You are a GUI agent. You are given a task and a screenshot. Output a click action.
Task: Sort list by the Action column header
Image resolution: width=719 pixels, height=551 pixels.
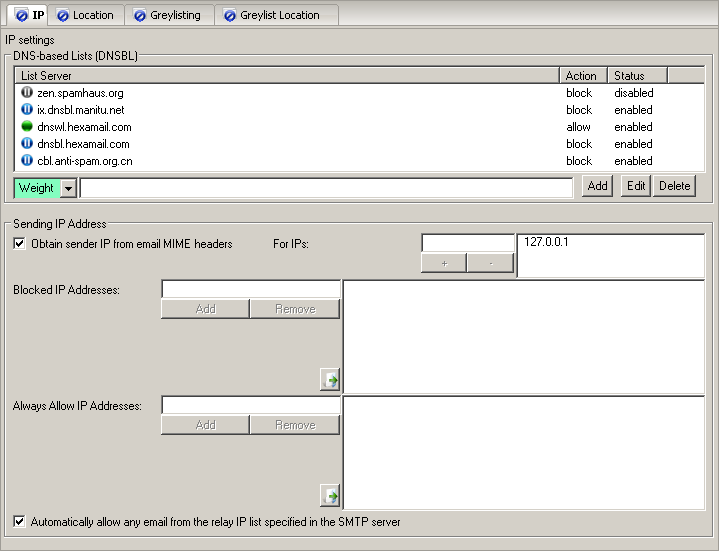click(581, 75)
